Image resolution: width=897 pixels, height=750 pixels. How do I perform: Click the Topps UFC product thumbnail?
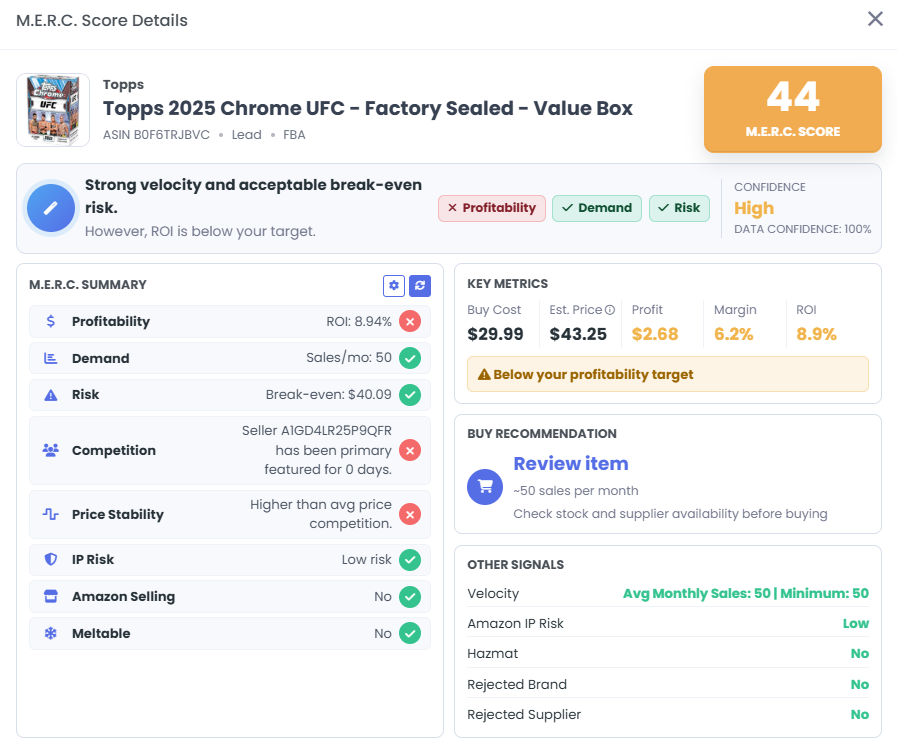53,110
